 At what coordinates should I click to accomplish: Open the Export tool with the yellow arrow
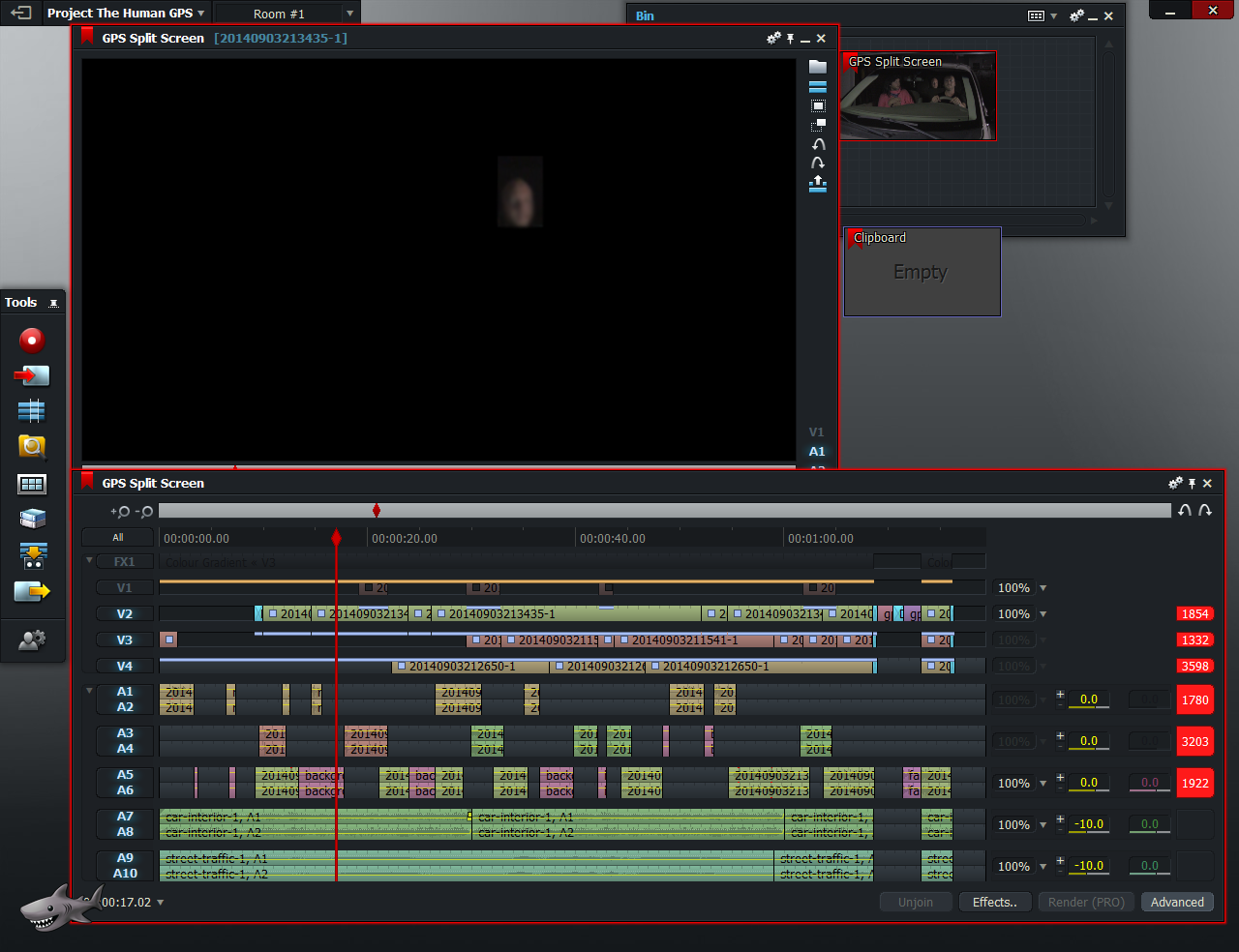coord(32,590)
